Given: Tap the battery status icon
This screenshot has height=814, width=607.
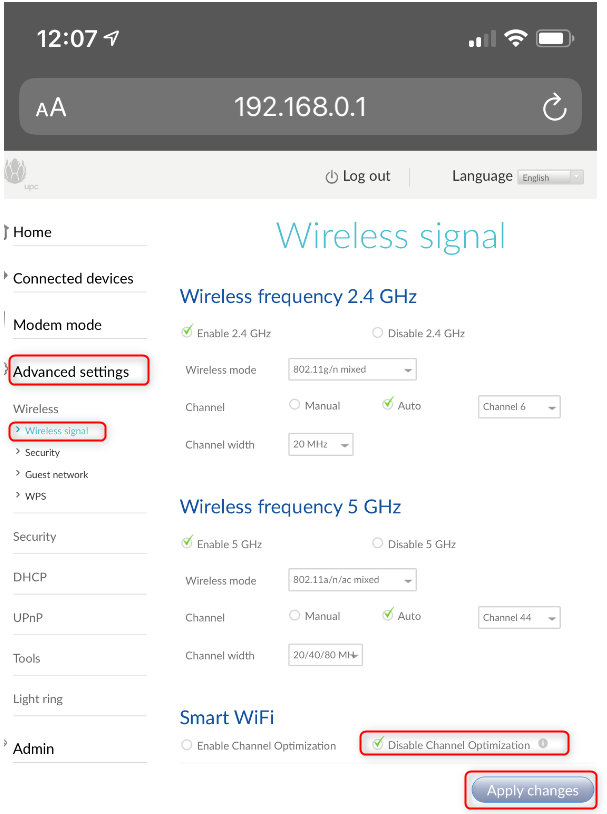Looking at the screenshot, I should [553, 39].
